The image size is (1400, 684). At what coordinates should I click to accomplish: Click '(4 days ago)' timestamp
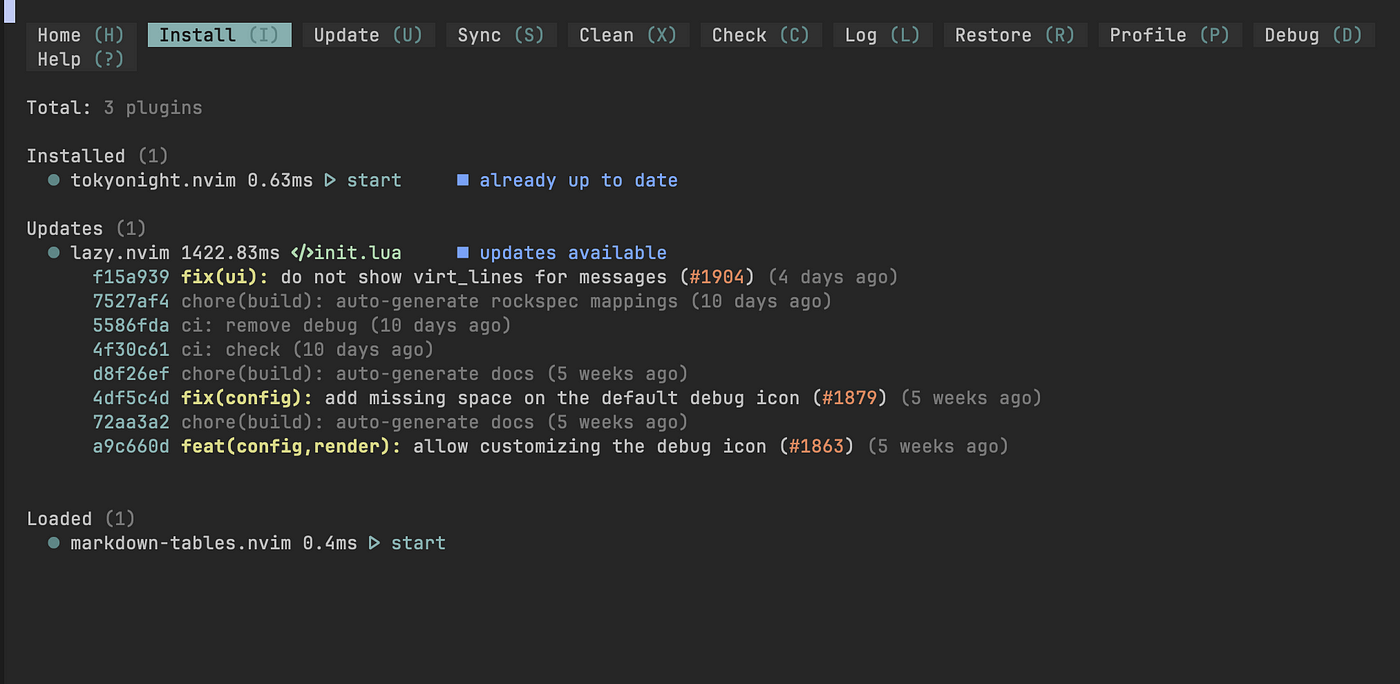click(832, 277)
